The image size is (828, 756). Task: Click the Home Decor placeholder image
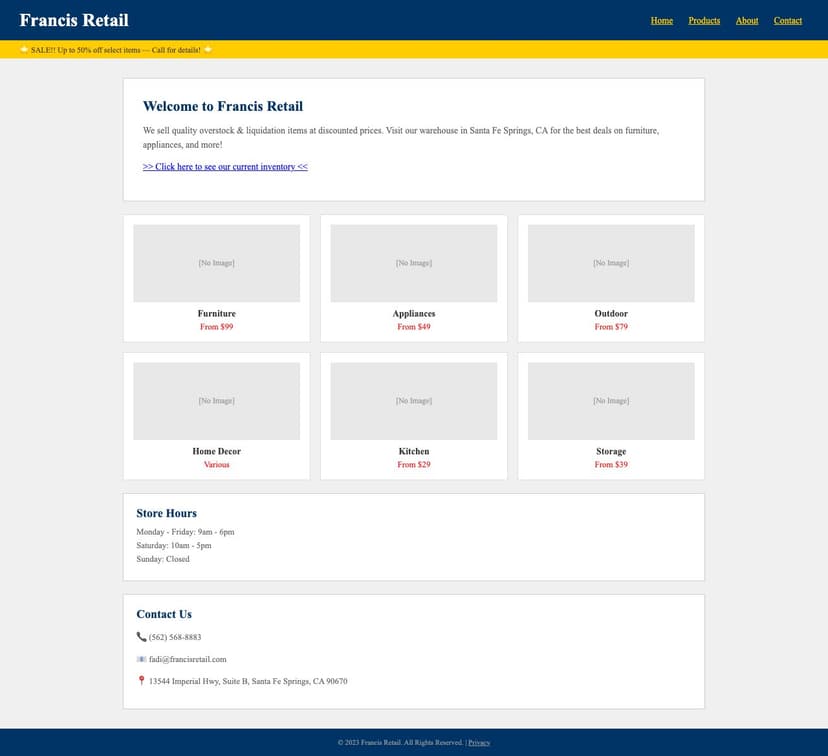click(x=216, y=400)
